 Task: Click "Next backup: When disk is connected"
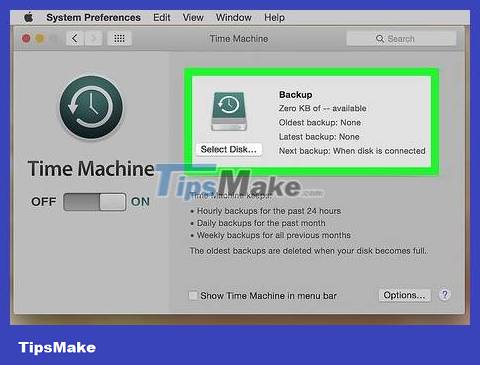[352, 151]
